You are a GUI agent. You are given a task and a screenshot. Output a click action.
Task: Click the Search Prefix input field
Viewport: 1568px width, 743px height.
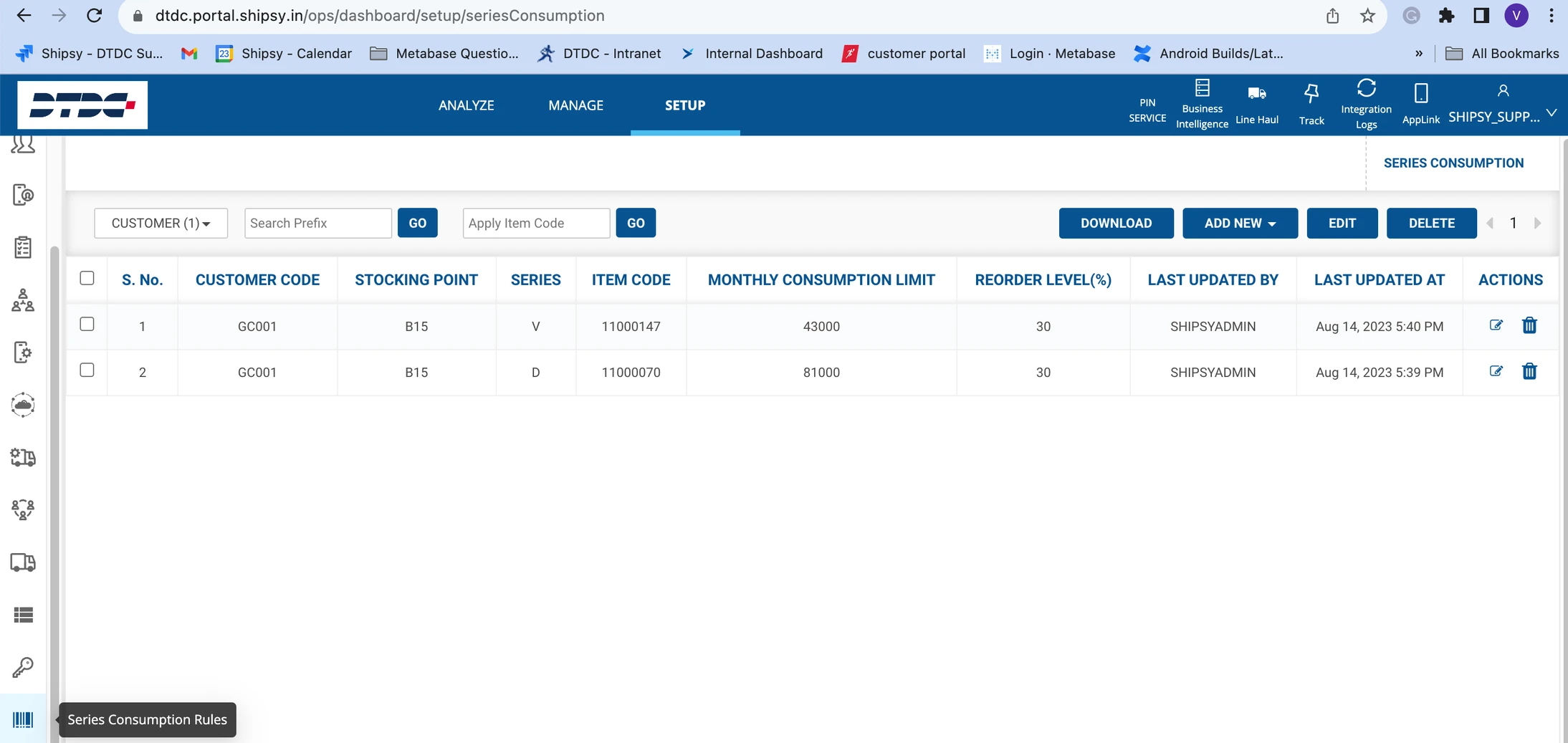[x=317, y=223]
